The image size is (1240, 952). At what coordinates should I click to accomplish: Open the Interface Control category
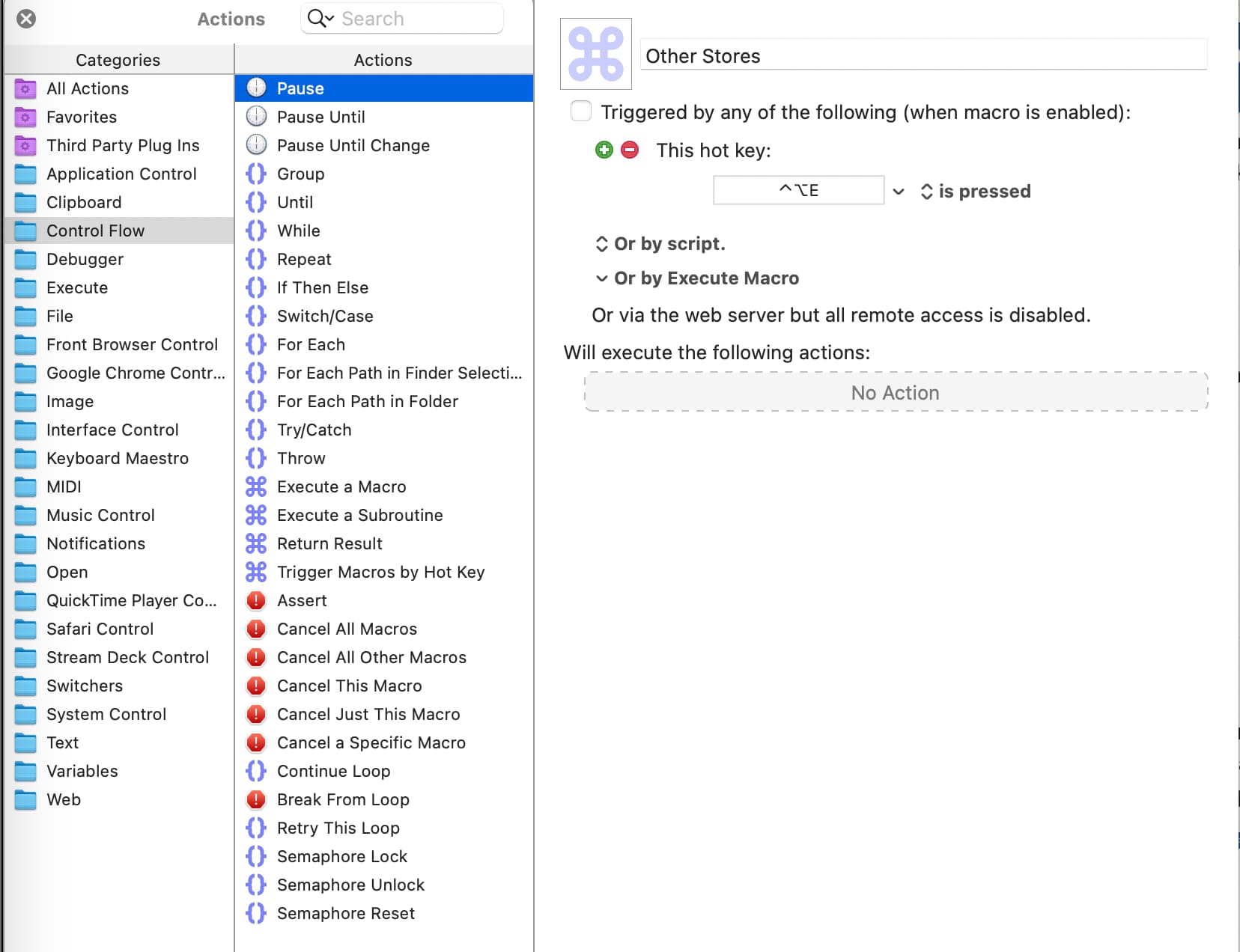click(119, 430)
